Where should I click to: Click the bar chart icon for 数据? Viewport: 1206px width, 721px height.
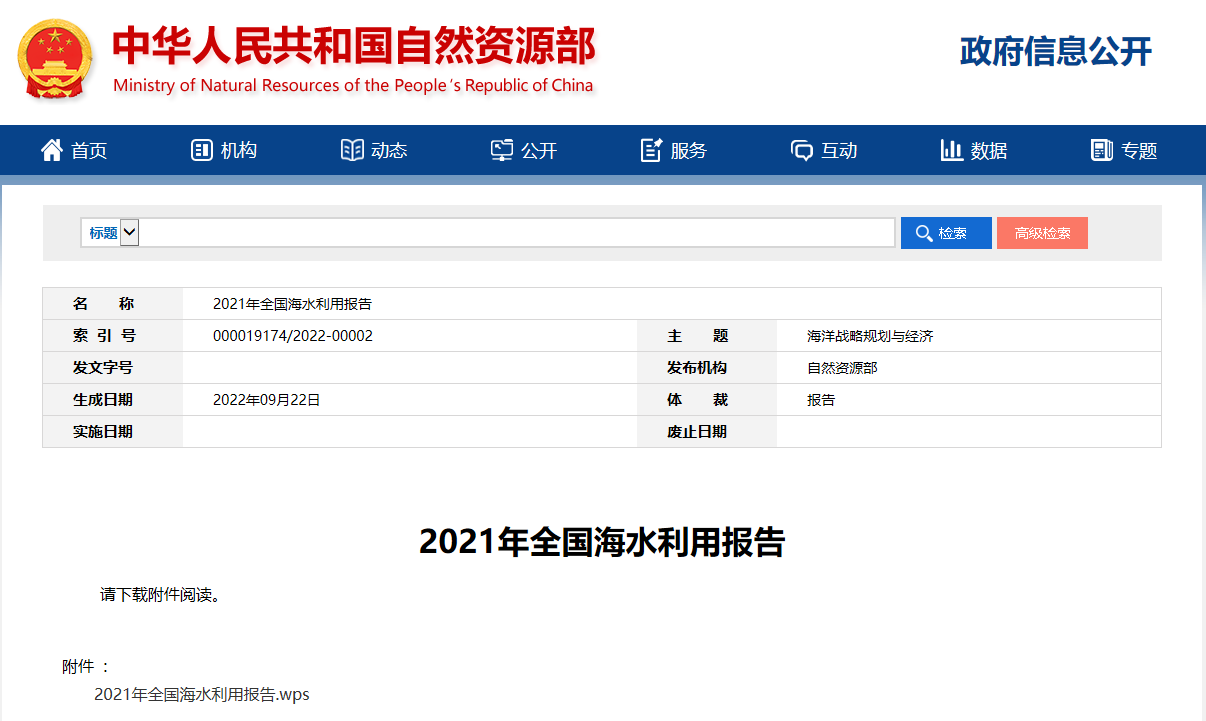951,150
